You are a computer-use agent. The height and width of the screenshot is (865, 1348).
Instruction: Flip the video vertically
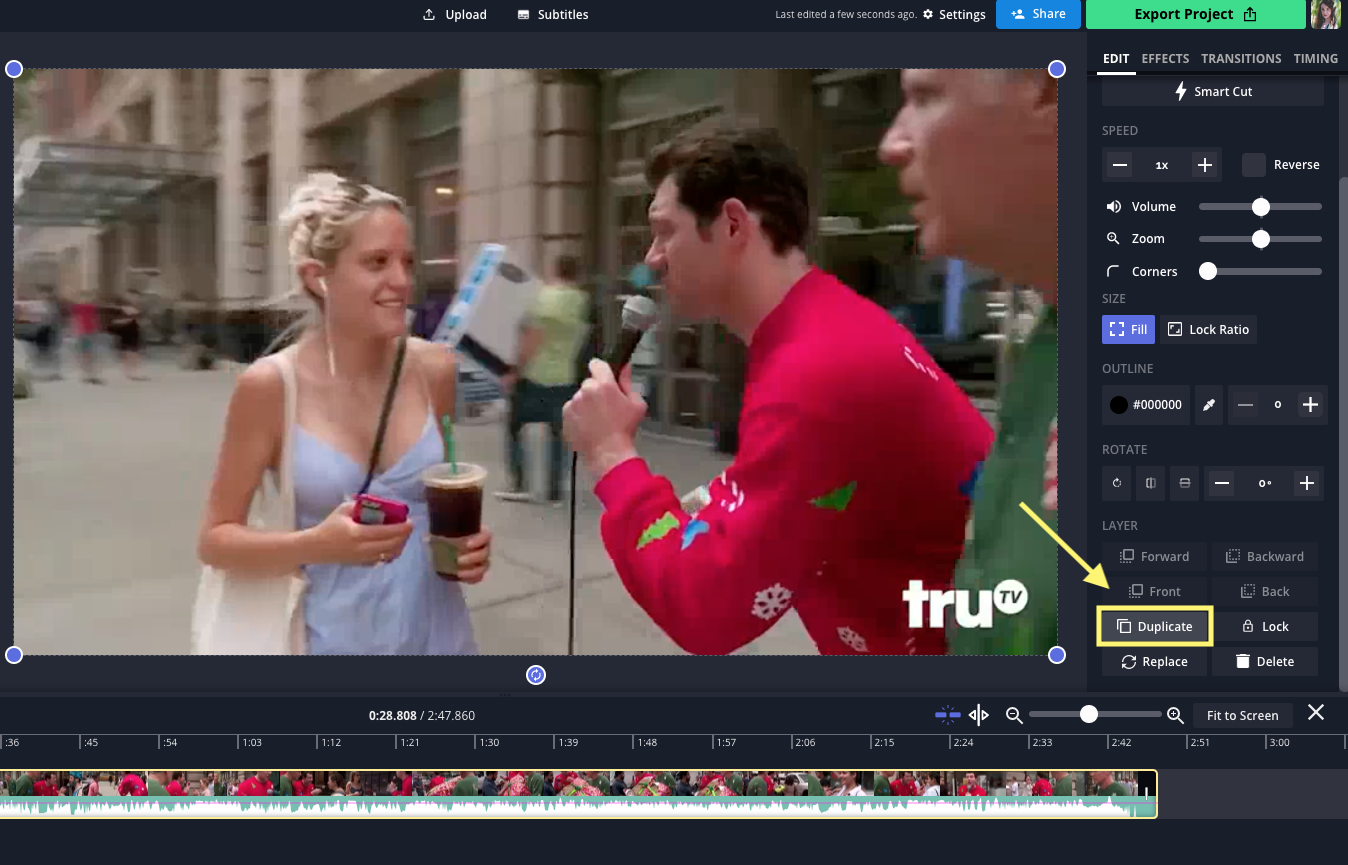(x=1185, y=484)
